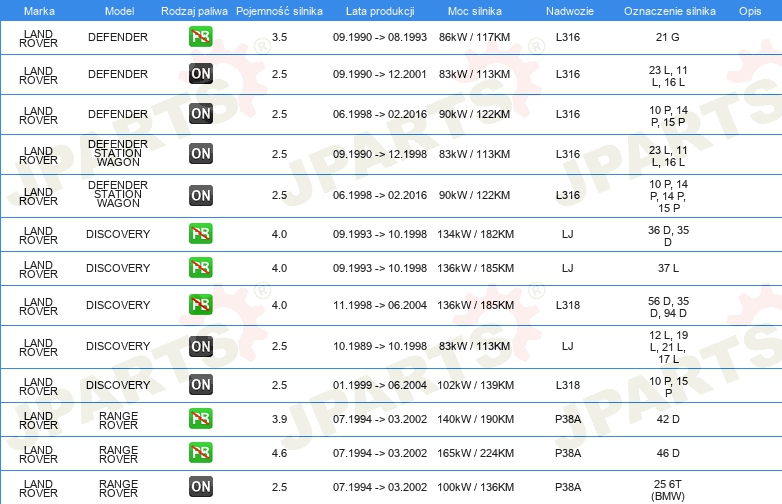Click diesel ON icon for Range Rover 2.5
This screenshot has width=782, height=504.
pos(200,487)
